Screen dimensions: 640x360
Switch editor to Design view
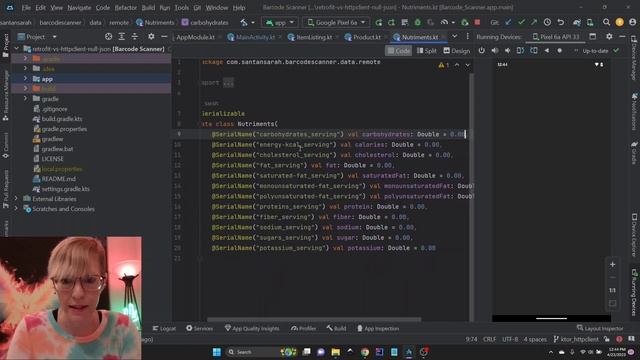pos(457,51)
